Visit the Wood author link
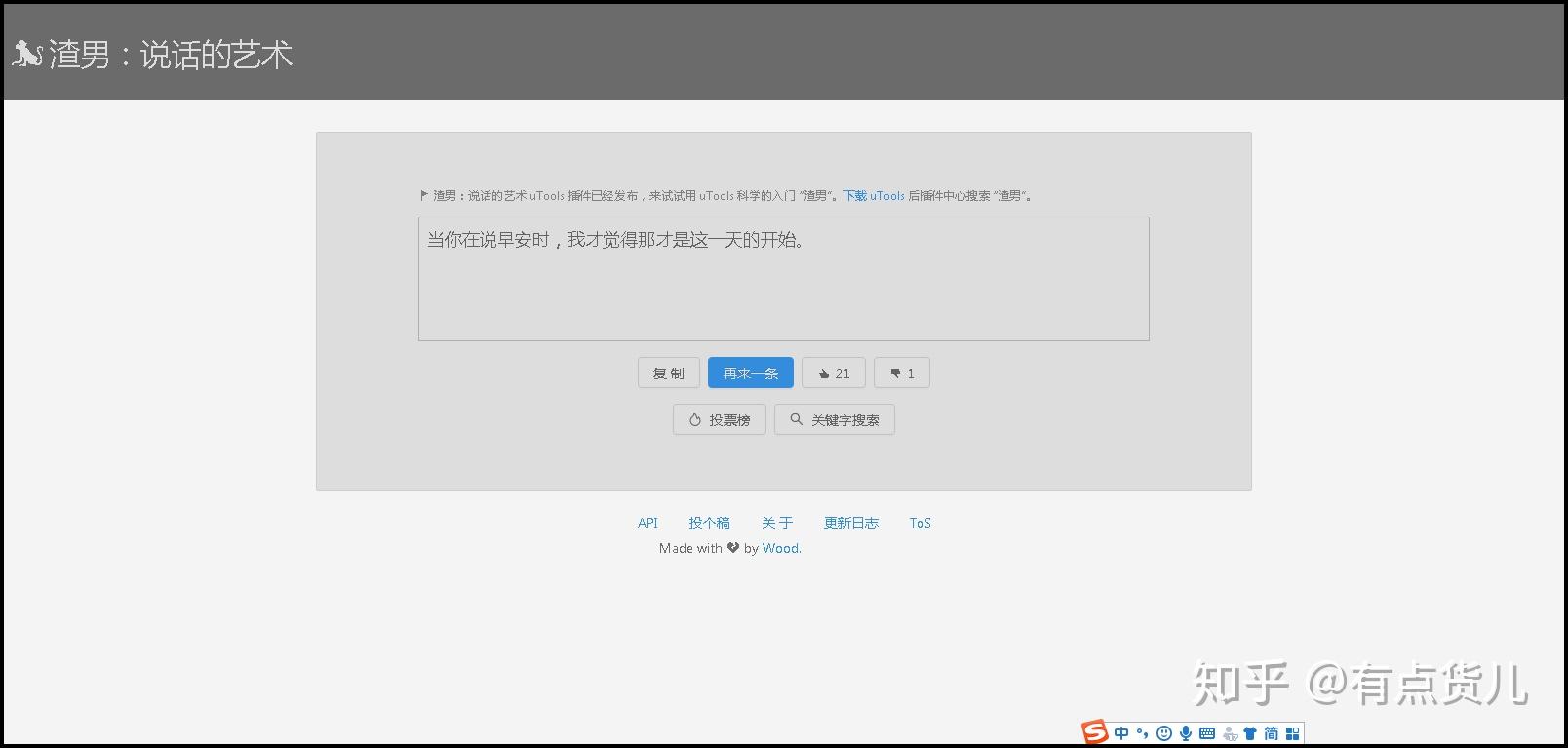 pos(781,548)
